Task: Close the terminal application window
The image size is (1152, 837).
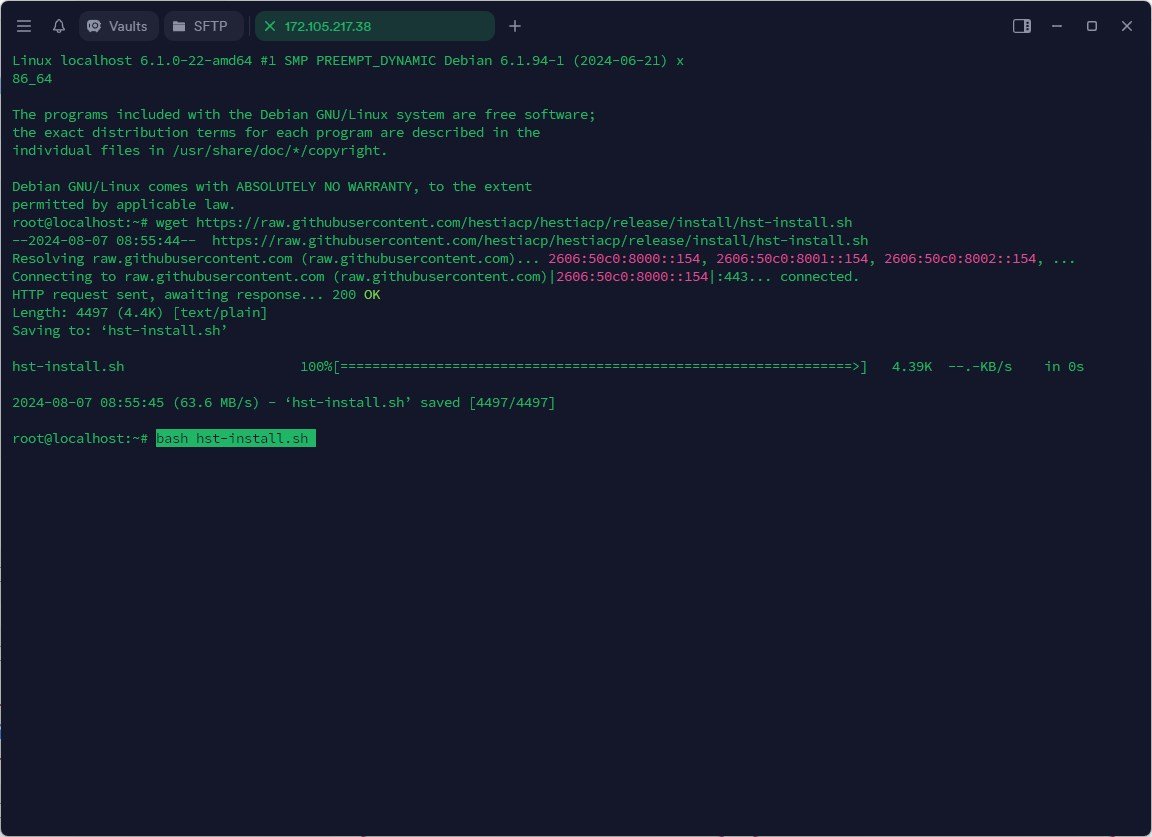Action: (x=1126, y=26)
